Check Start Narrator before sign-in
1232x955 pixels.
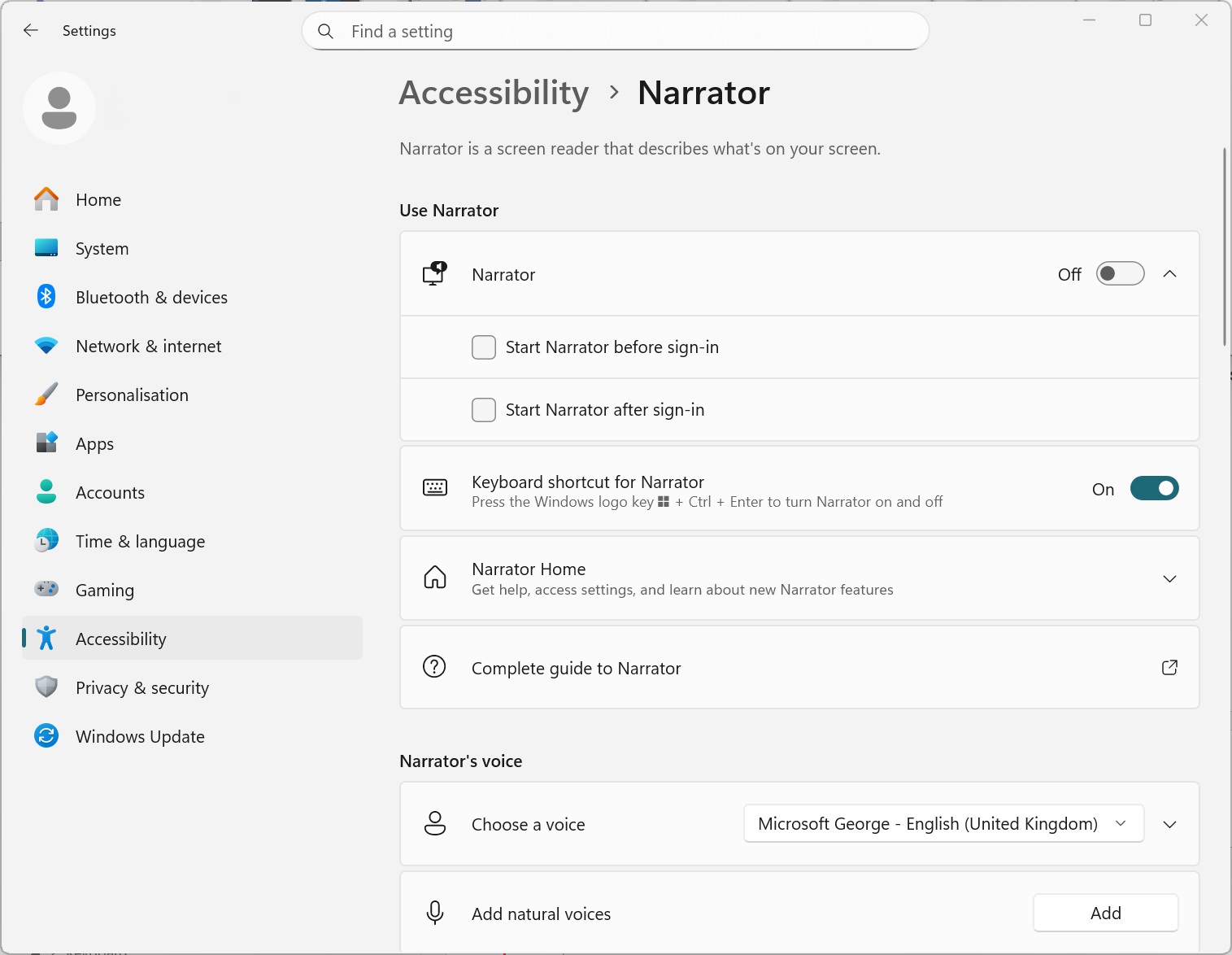point(484,347)
